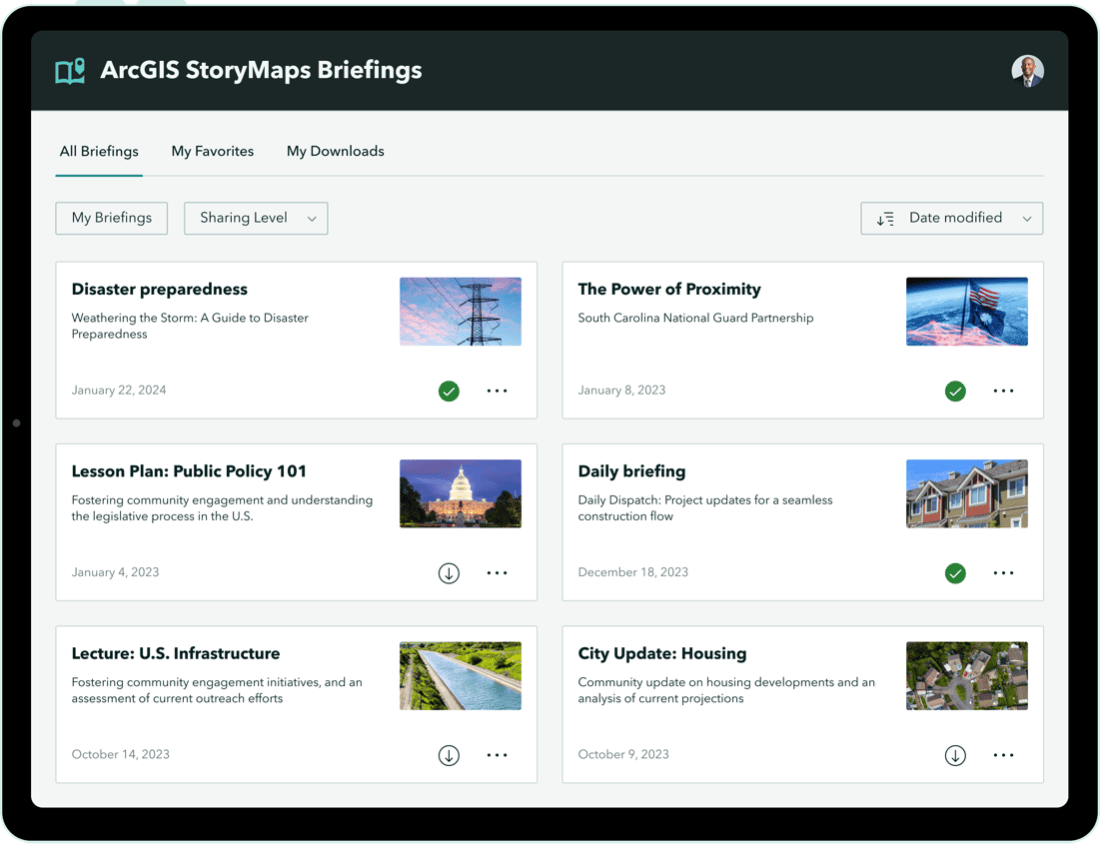
Task: Toggle downloaded checkmark on Disaster preparedness
Action: (449, 391)
